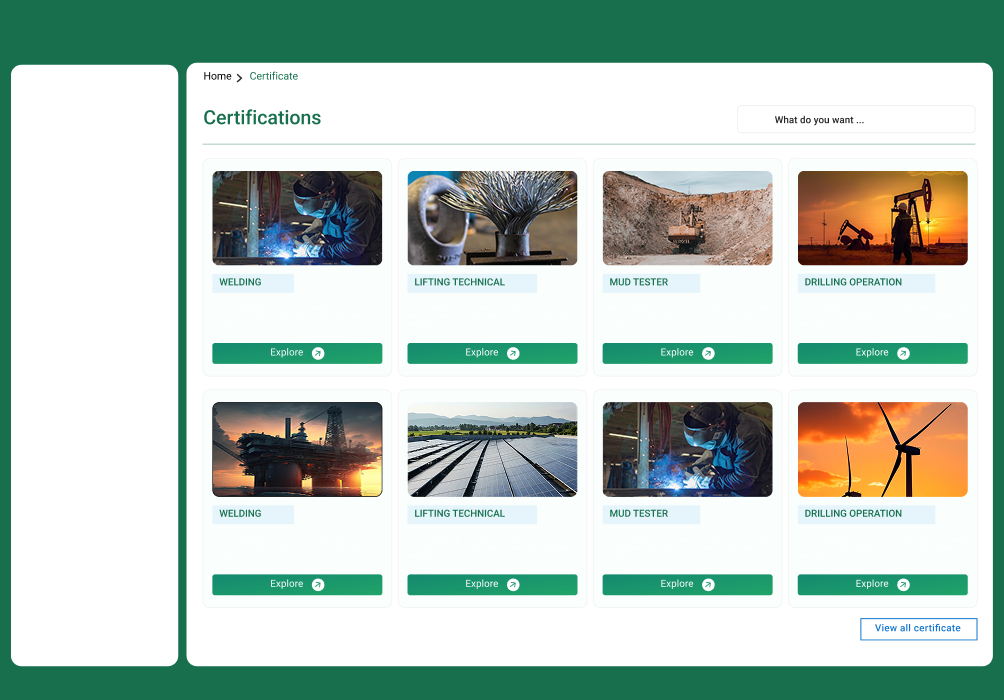Go to Home in the breadcrumb
1004x700 pixels.
tap(217, 76)
